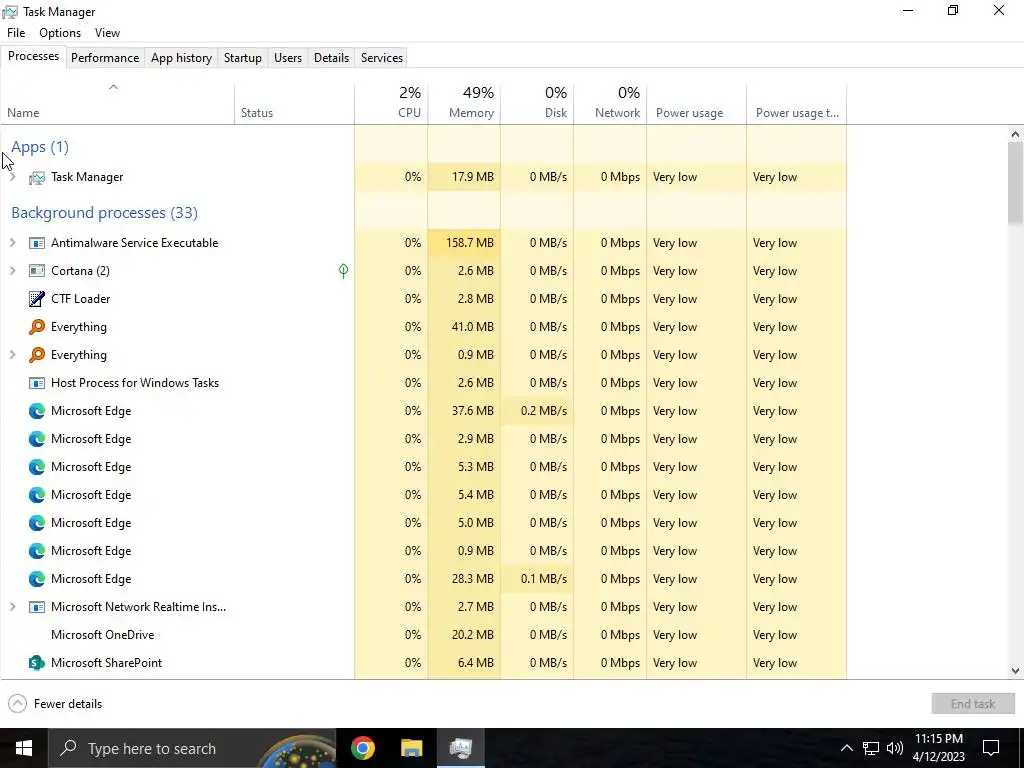Click the Host Process for Windows Tasks icon
Viewport: 1024px width, 768px height.
pyautogui.click(x=37, y=383)
